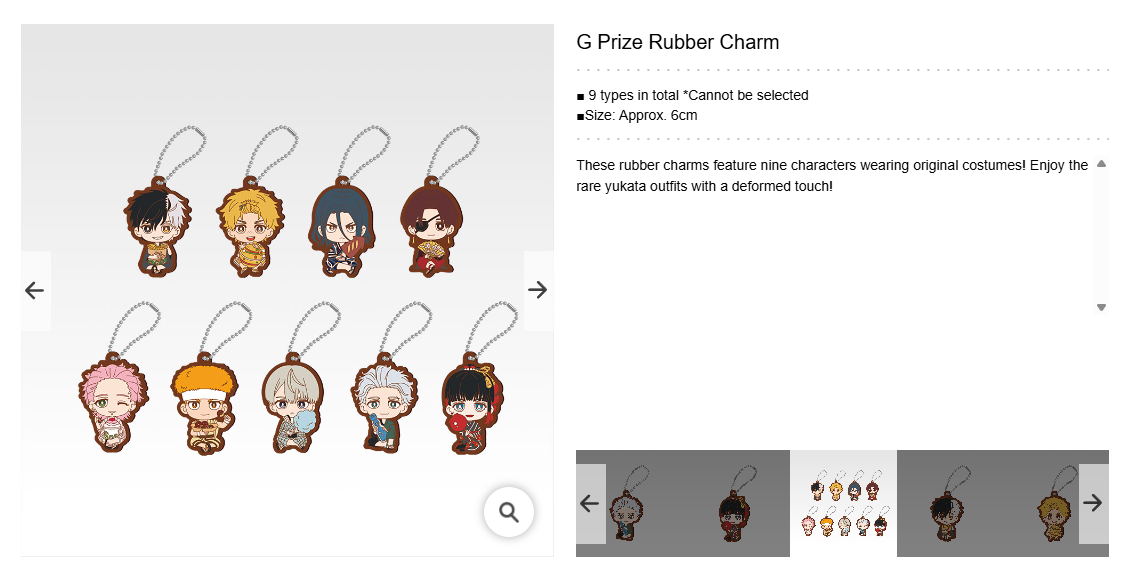The height and width of the screenshot is (573, 1127).
Task: Open the magnifier zoom button on product image
Action: pos(509,512)
